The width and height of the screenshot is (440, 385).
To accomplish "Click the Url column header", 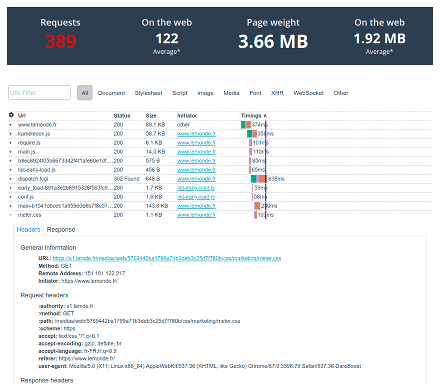I will [x=22, y=115].
